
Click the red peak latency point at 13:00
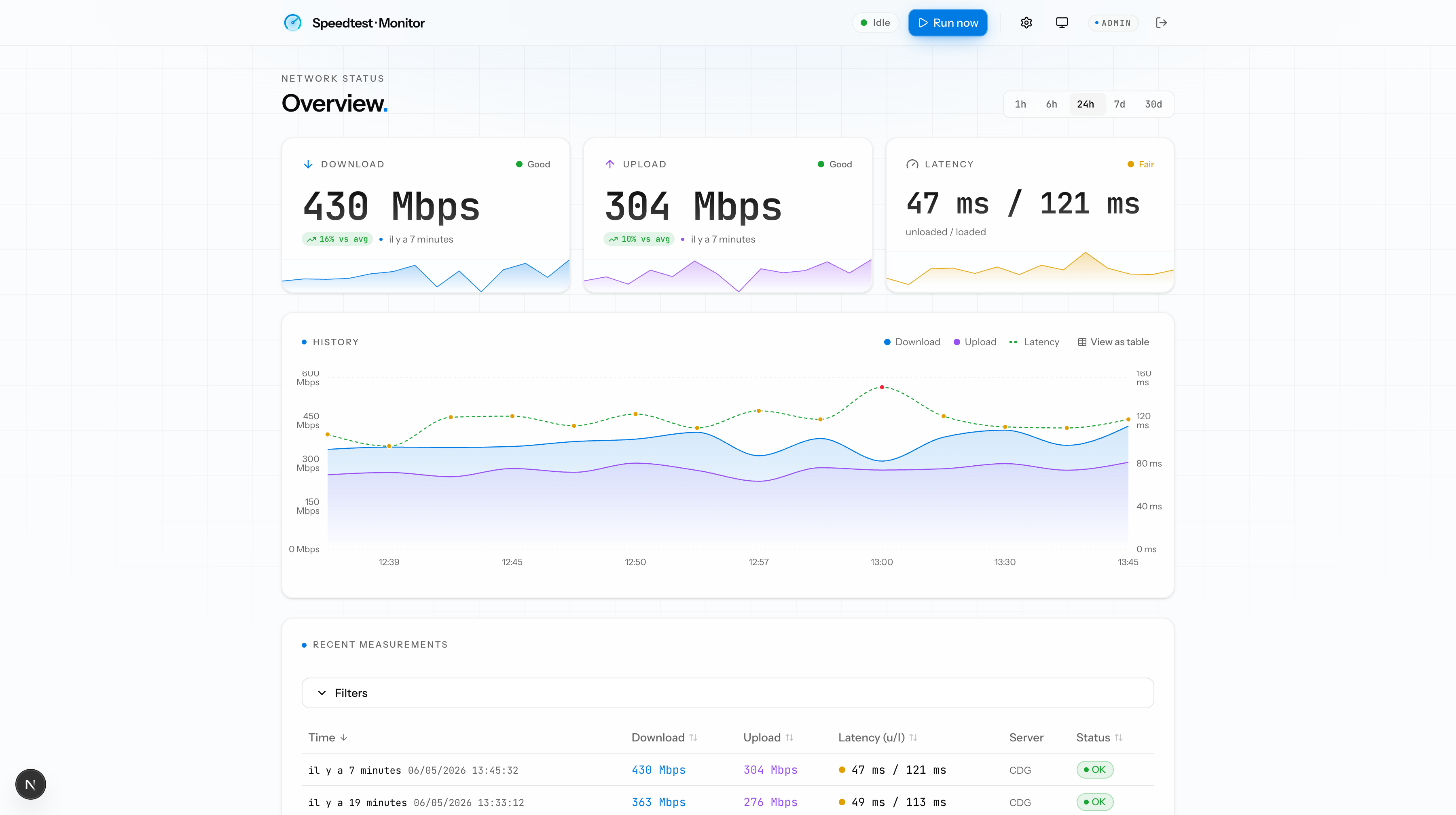(882, 387)
